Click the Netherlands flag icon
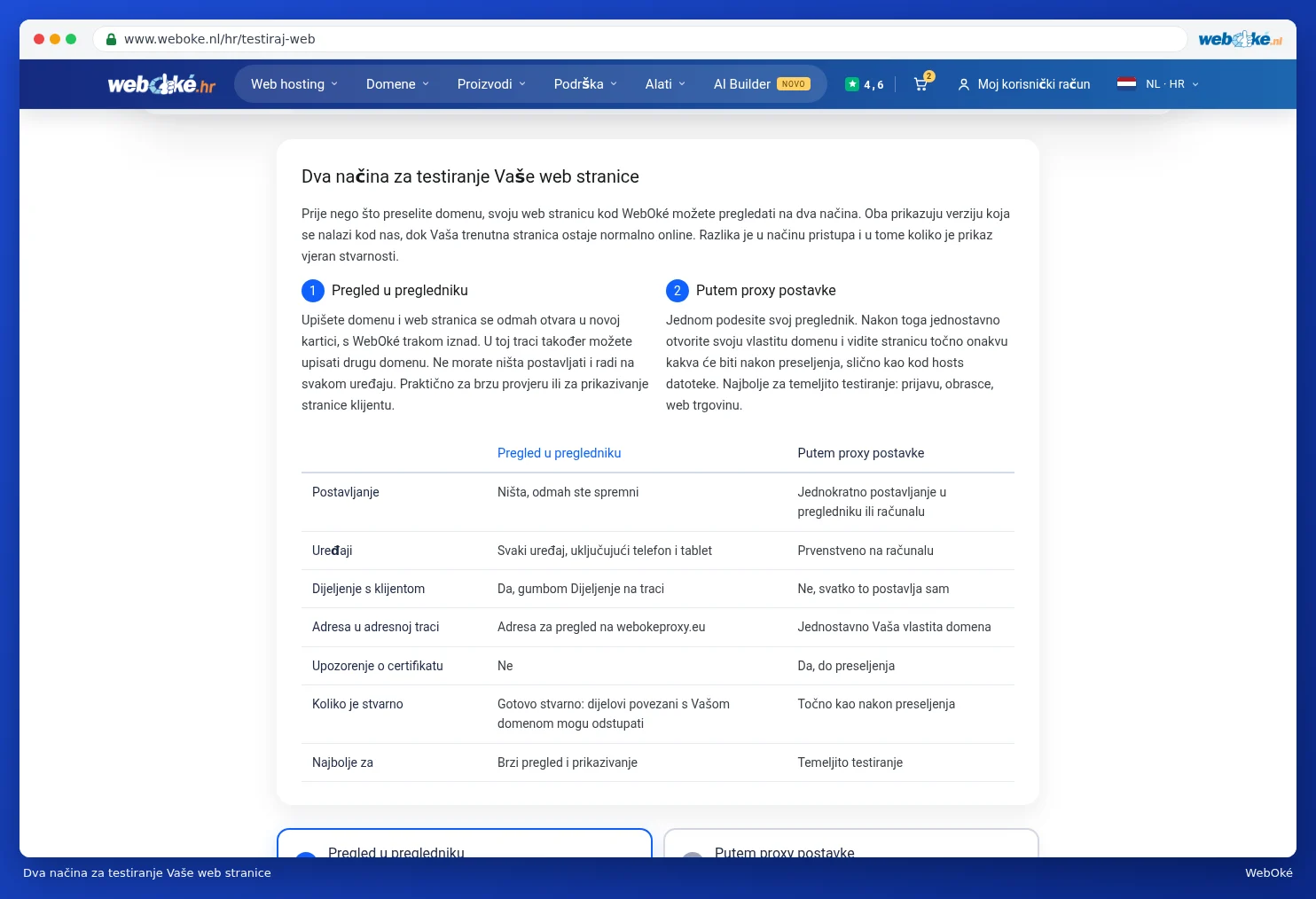The width and height of the screenshot is (1316, 899). tap(1126, 83)
